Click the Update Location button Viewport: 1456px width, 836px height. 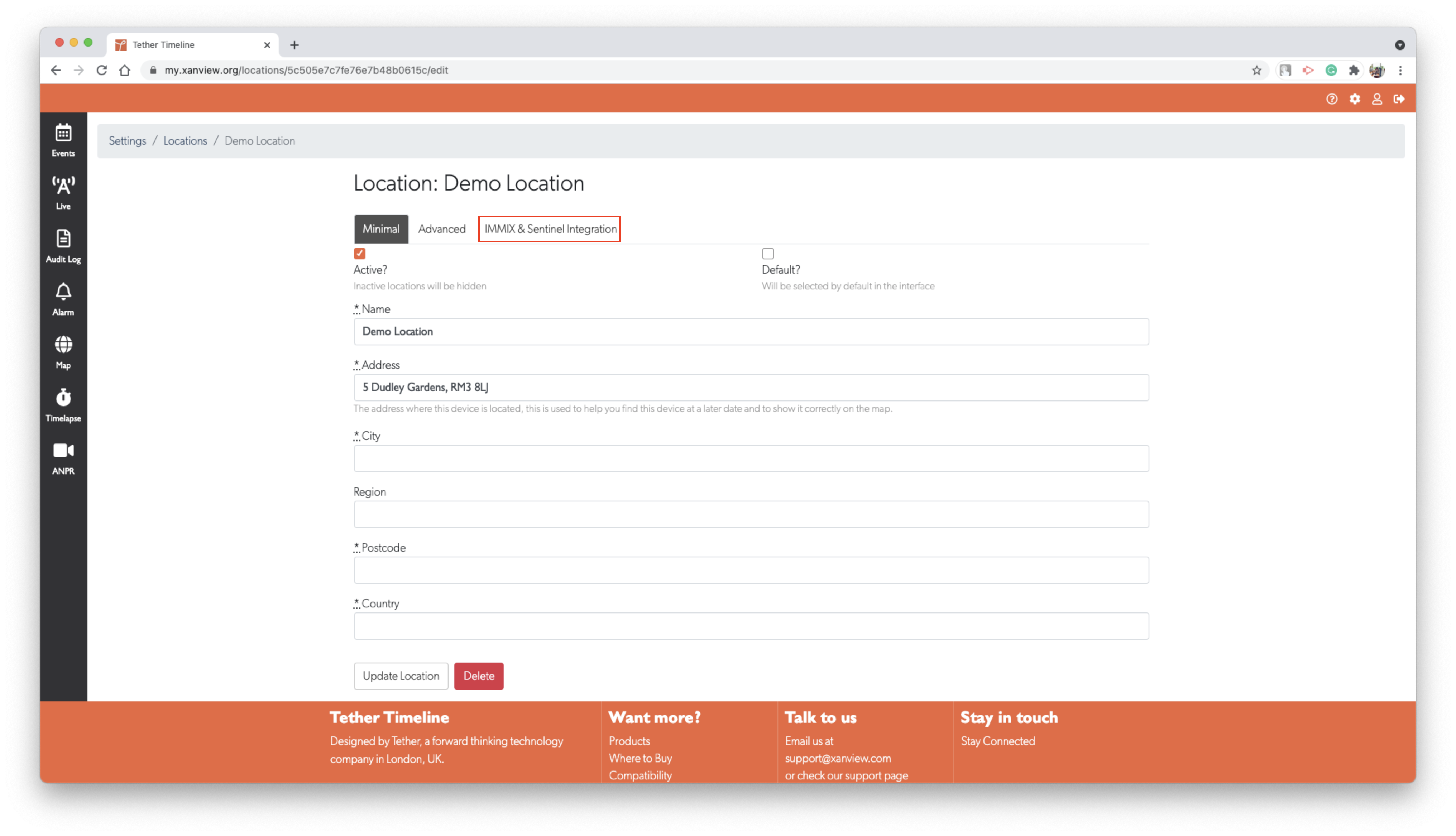pos(401,676)
